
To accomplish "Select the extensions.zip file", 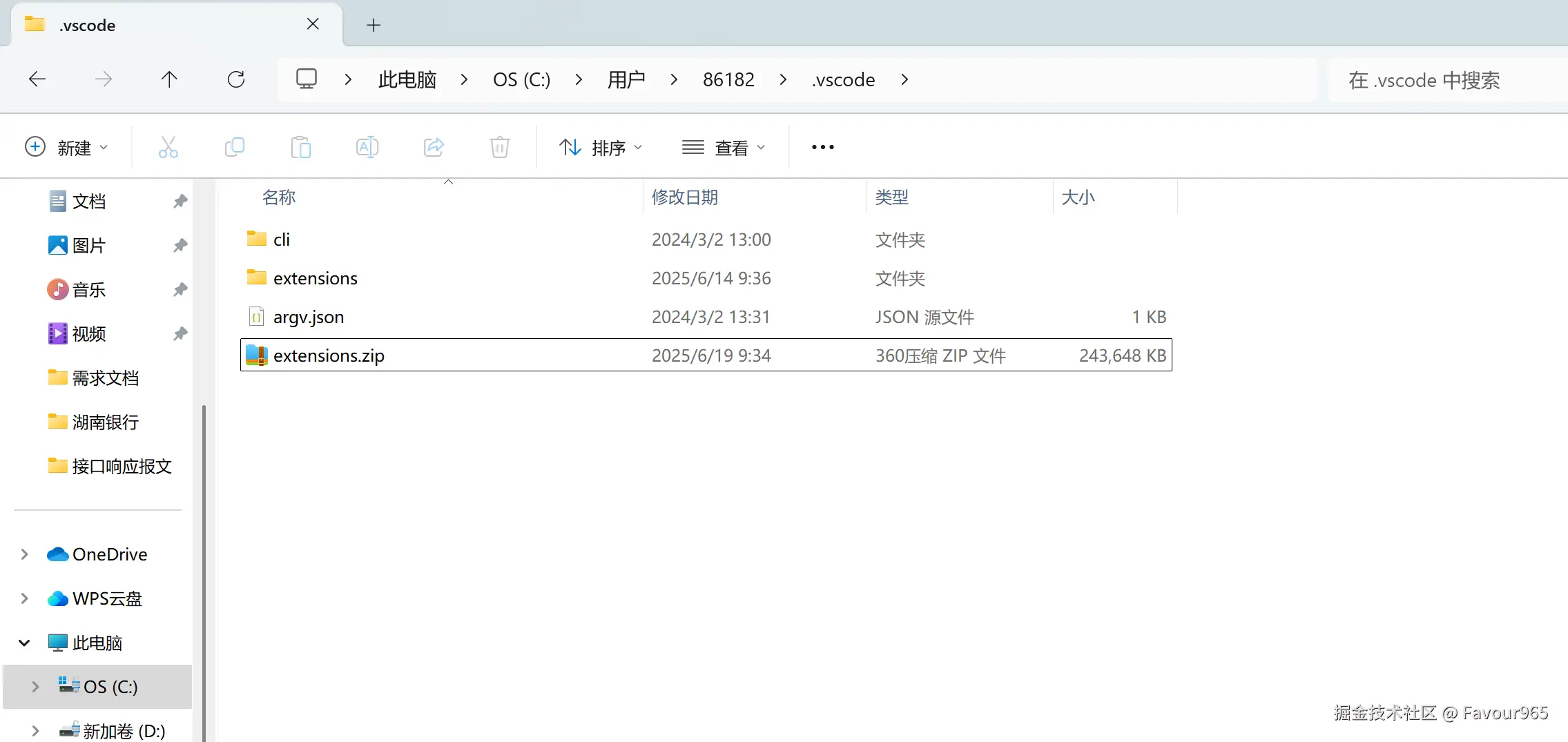I will click(x=706, y=355).
